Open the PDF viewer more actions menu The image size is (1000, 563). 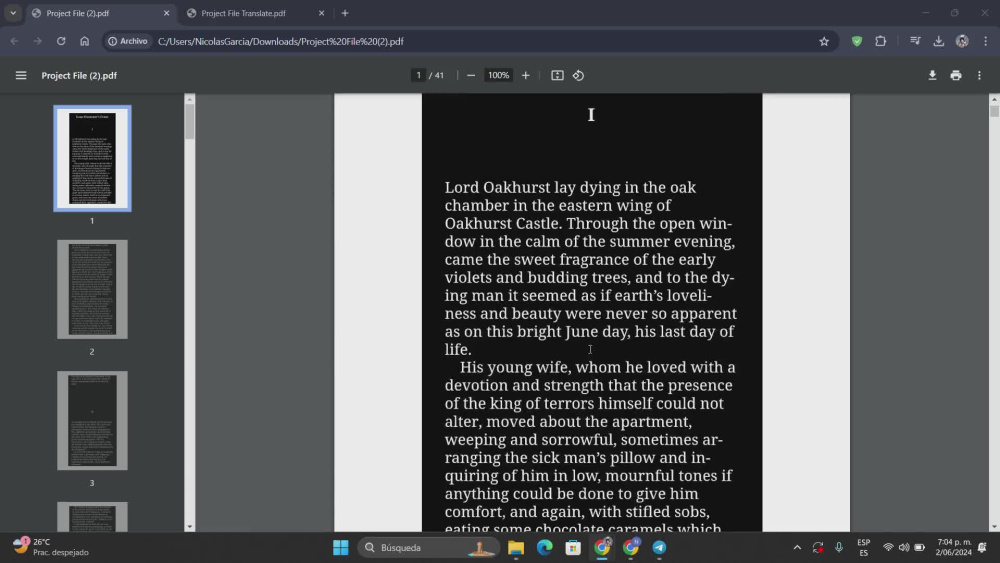[x=980, y=75]
